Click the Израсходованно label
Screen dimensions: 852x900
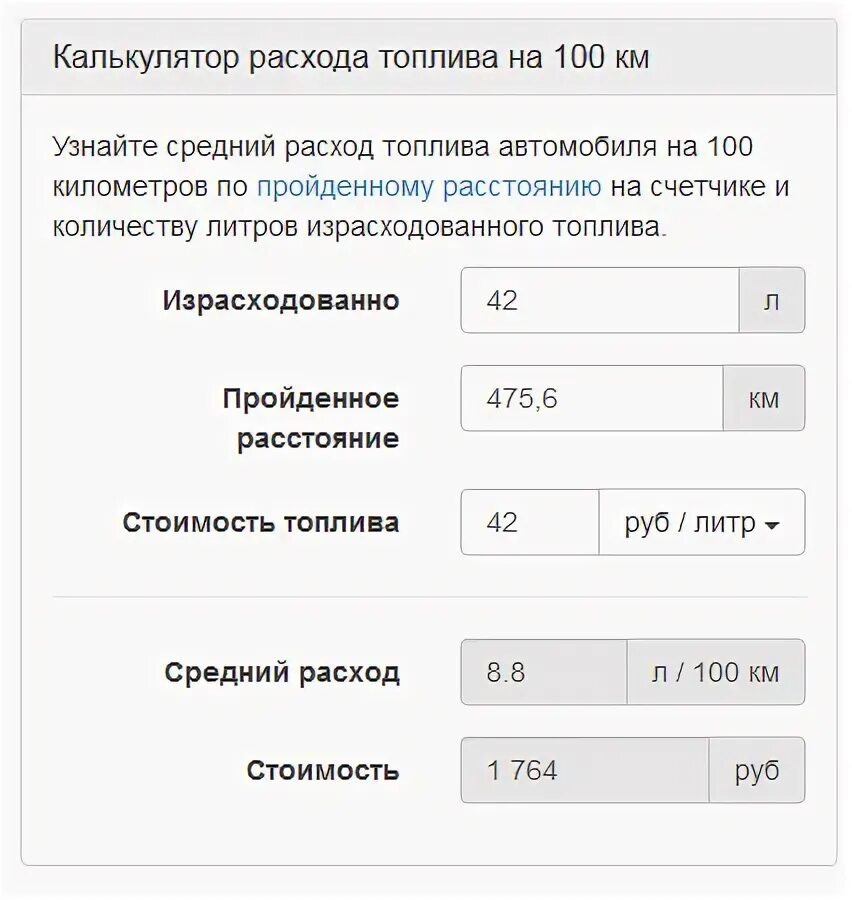[281, 301]
